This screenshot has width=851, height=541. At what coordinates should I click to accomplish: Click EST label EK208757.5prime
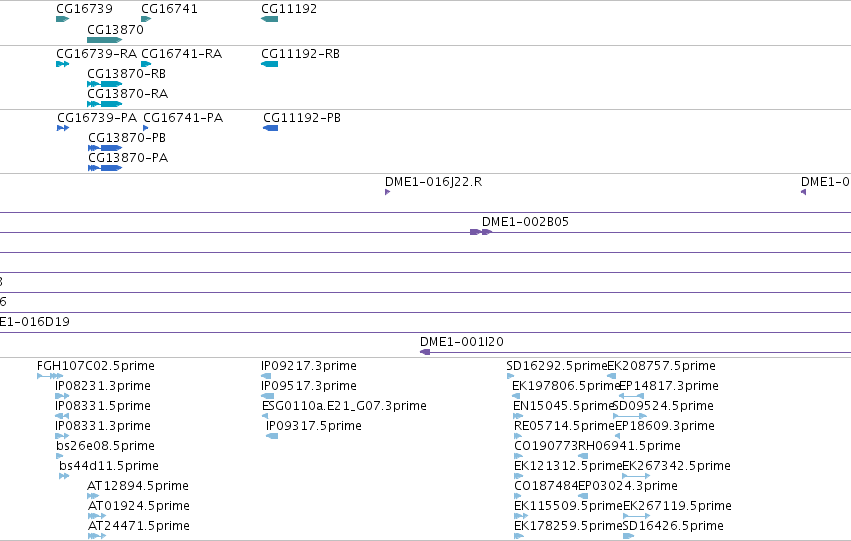[x=662, y=366]
